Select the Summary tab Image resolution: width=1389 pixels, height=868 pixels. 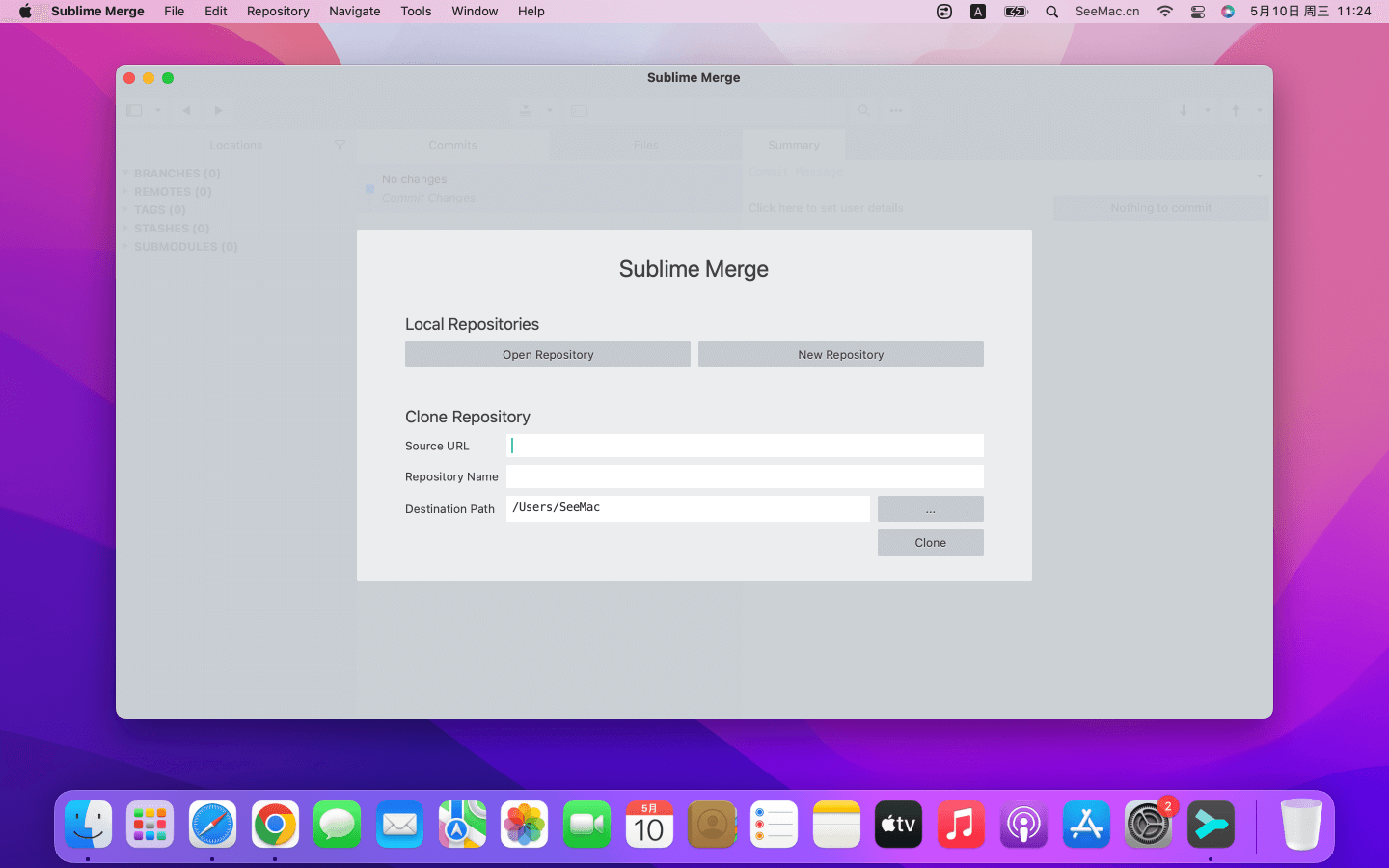coord(794,145)
